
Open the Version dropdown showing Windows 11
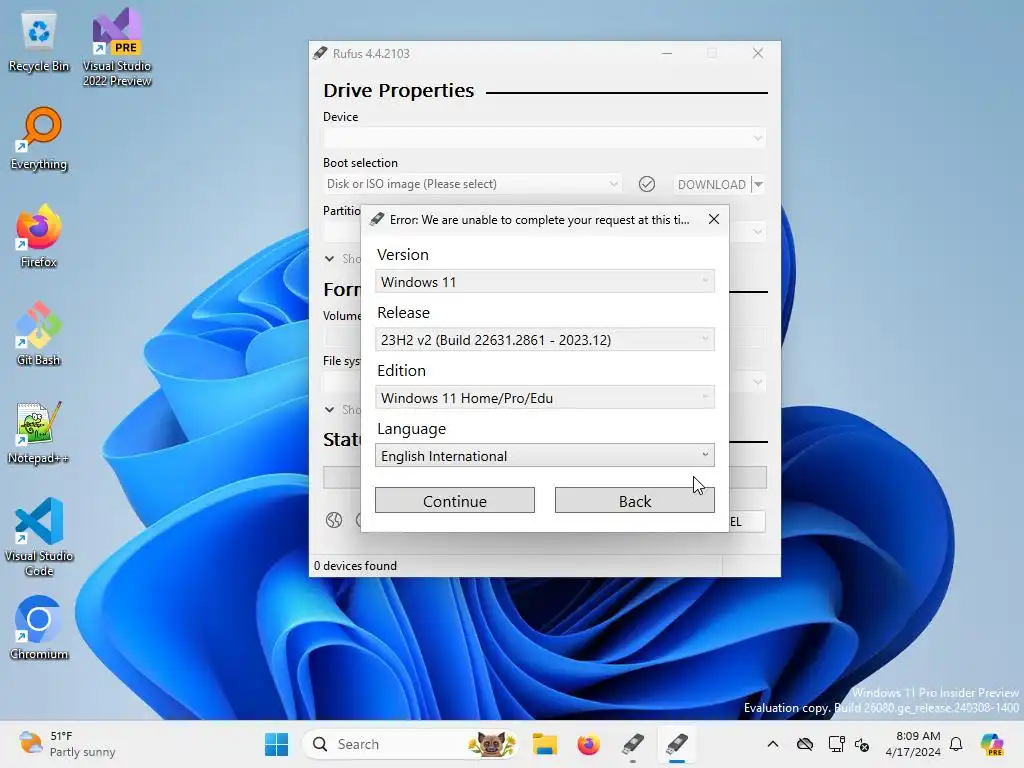545,281
